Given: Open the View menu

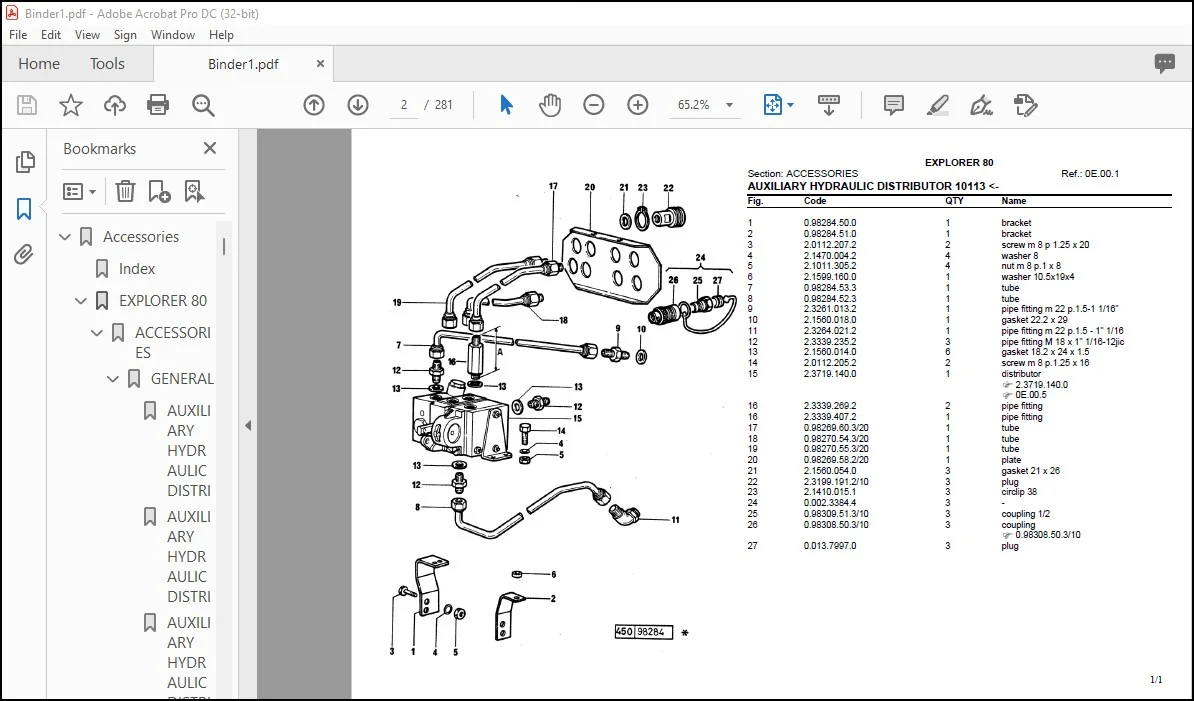Looking at the screenshot, I should [x=87, y=35].
